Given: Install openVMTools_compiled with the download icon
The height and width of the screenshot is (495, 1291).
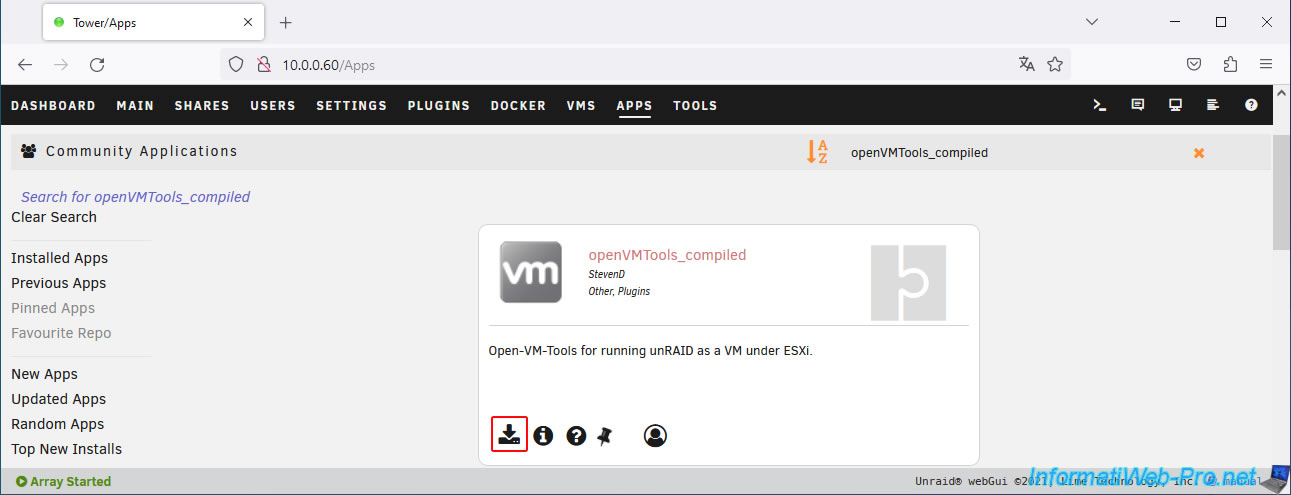Looking at the screenshot, I should 510,435.
